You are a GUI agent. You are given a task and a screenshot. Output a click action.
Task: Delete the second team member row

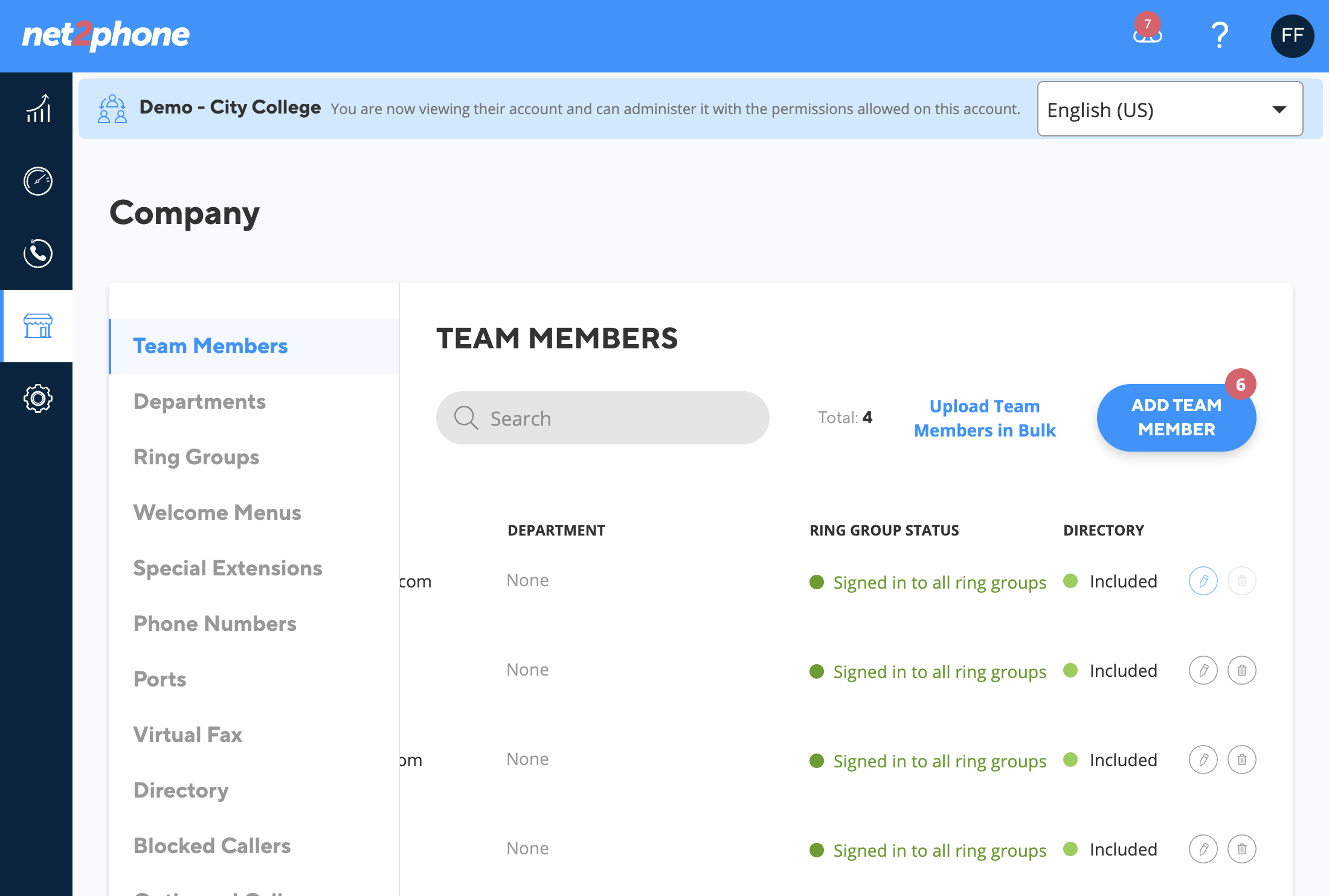click(x=1241, y=670)
